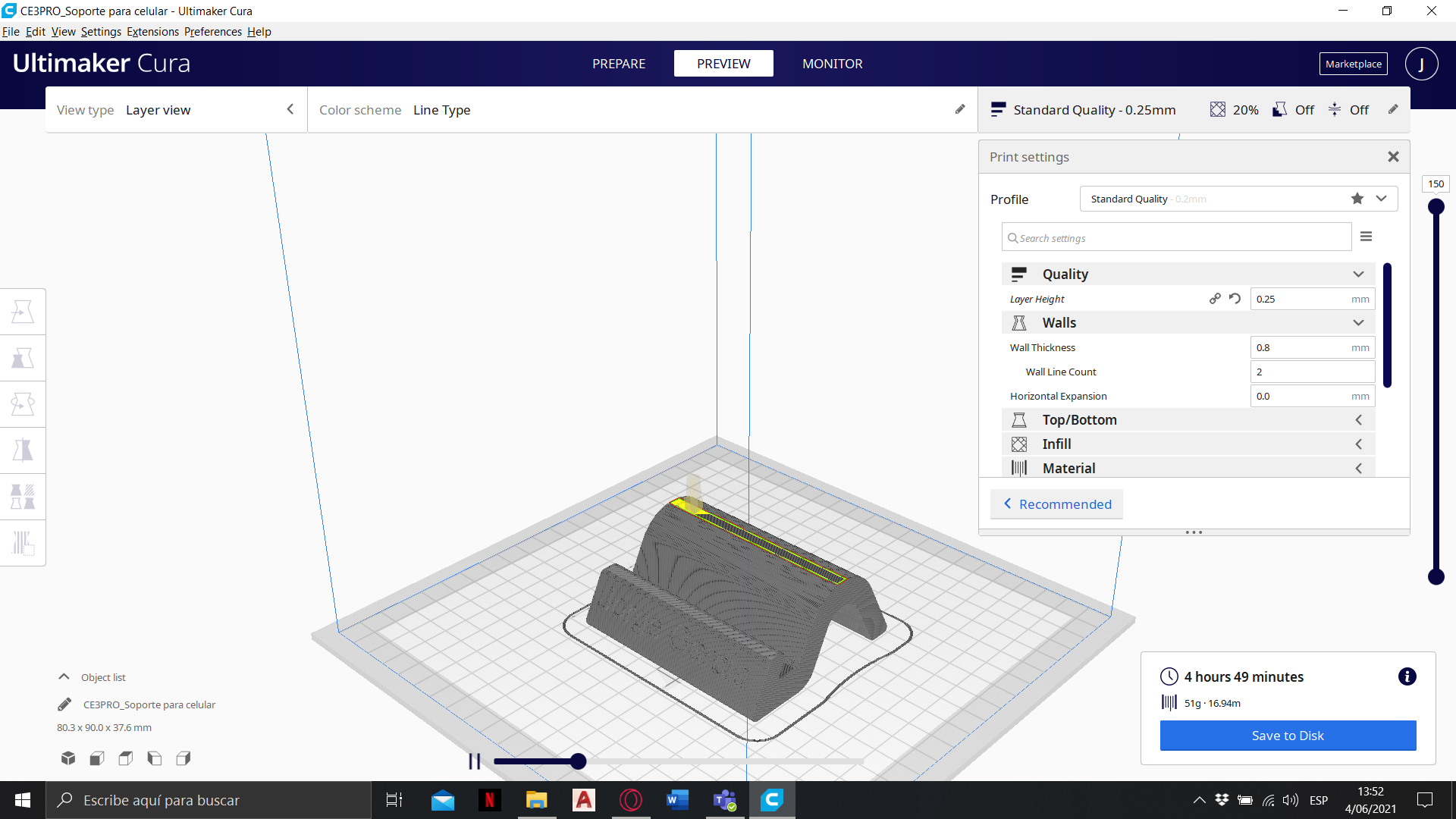The height and width of the screenshot is (819, 1456).
Task: Open the settings visibility hamburger menu
Action: click(1366, 237)
